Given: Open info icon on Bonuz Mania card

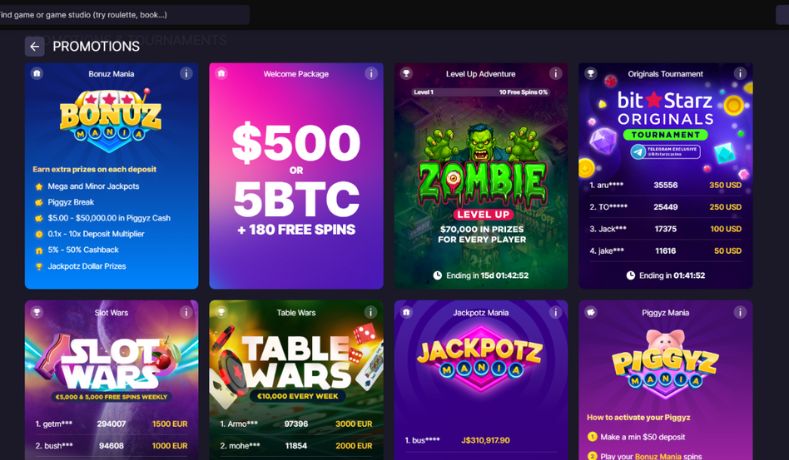Looking at the screenshot, I should 186,73.
